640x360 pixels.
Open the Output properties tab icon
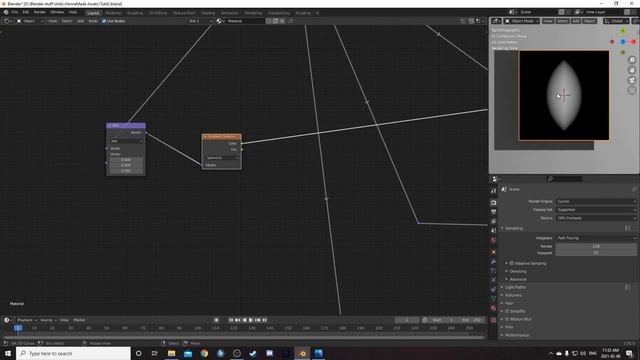click(x=493, y=212)
